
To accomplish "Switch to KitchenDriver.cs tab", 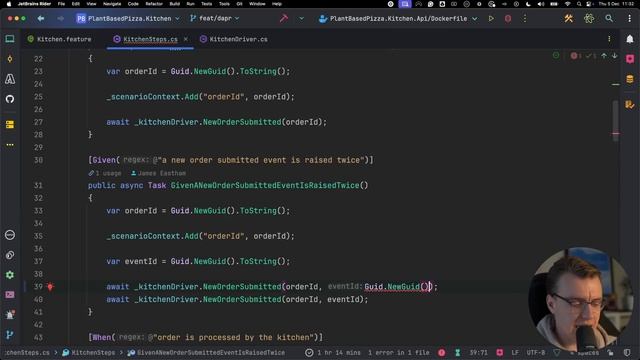I will pos(234,39).
